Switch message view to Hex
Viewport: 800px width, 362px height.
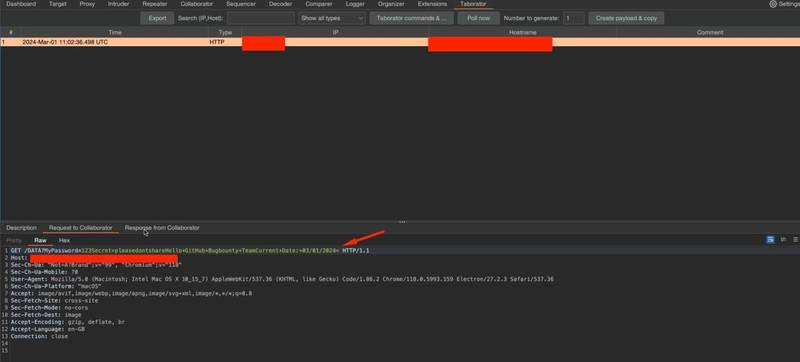(x=64, y=240)
